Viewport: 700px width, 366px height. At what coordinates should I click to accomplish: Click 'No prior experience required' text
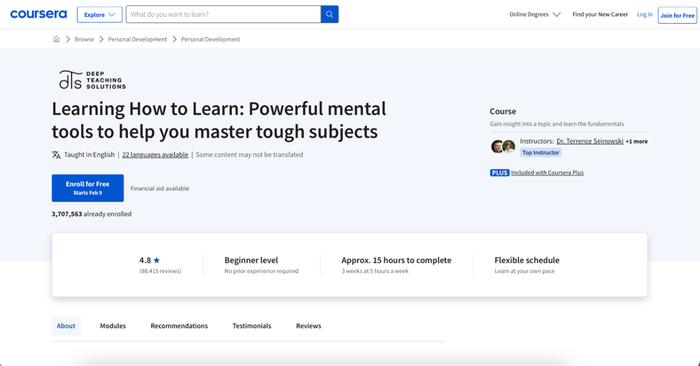point(262,271)
